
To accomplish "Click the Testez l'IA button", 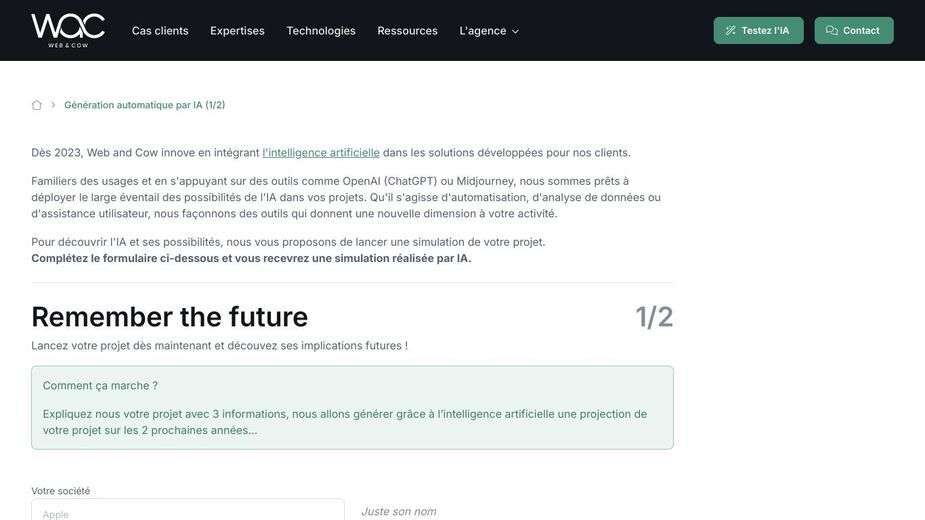I will (x=758, y=31).
